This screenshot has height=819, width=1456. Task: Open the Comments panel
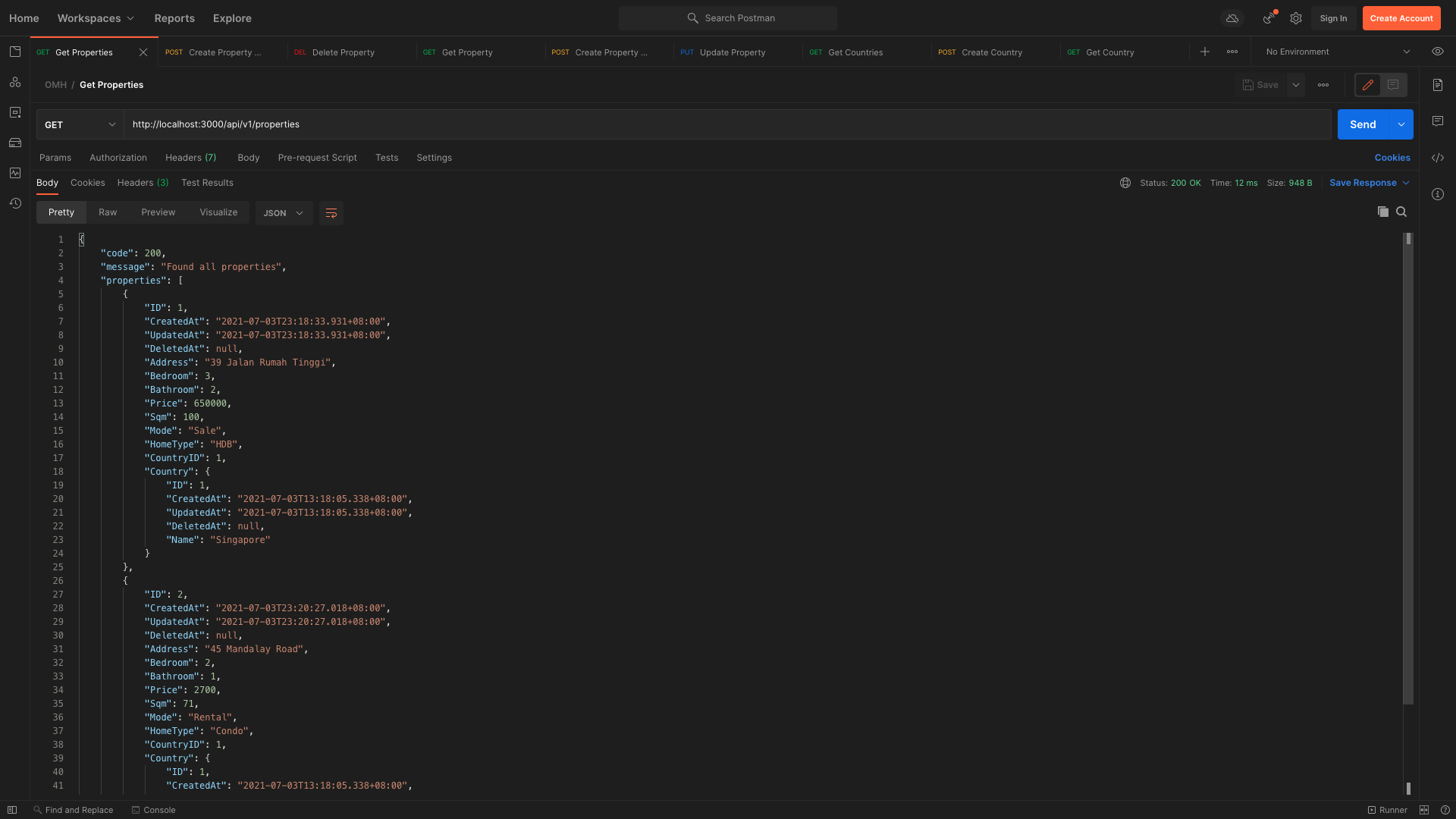[1439, 121]
